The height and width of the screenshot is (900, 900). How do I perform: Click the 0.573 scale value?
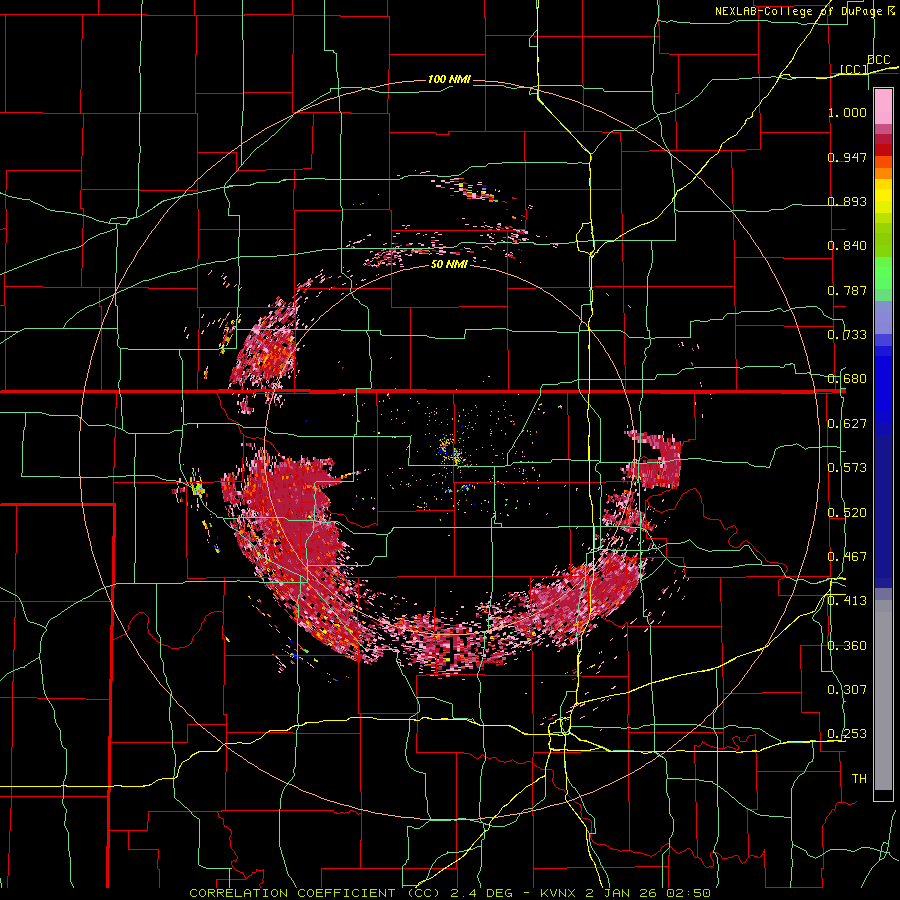(x=847, y=468)
